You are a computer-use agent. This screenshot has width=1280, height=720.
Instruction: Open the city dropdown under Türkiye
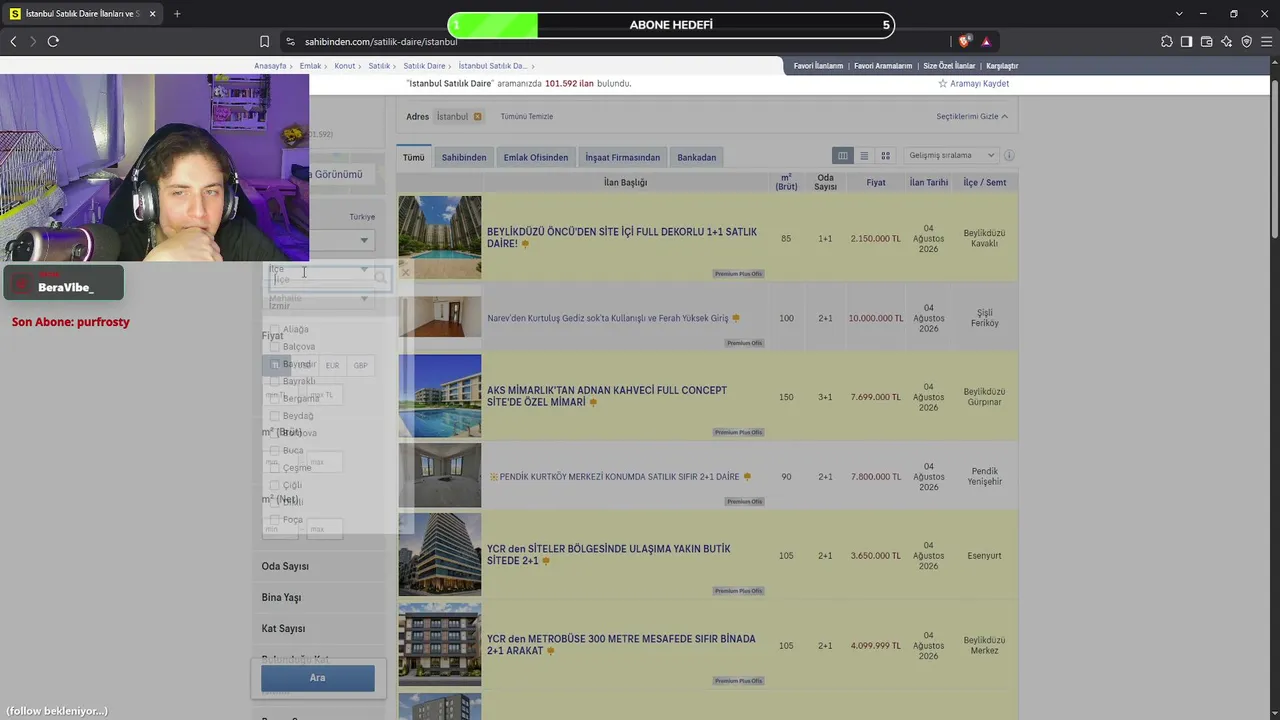click(342, 240)
